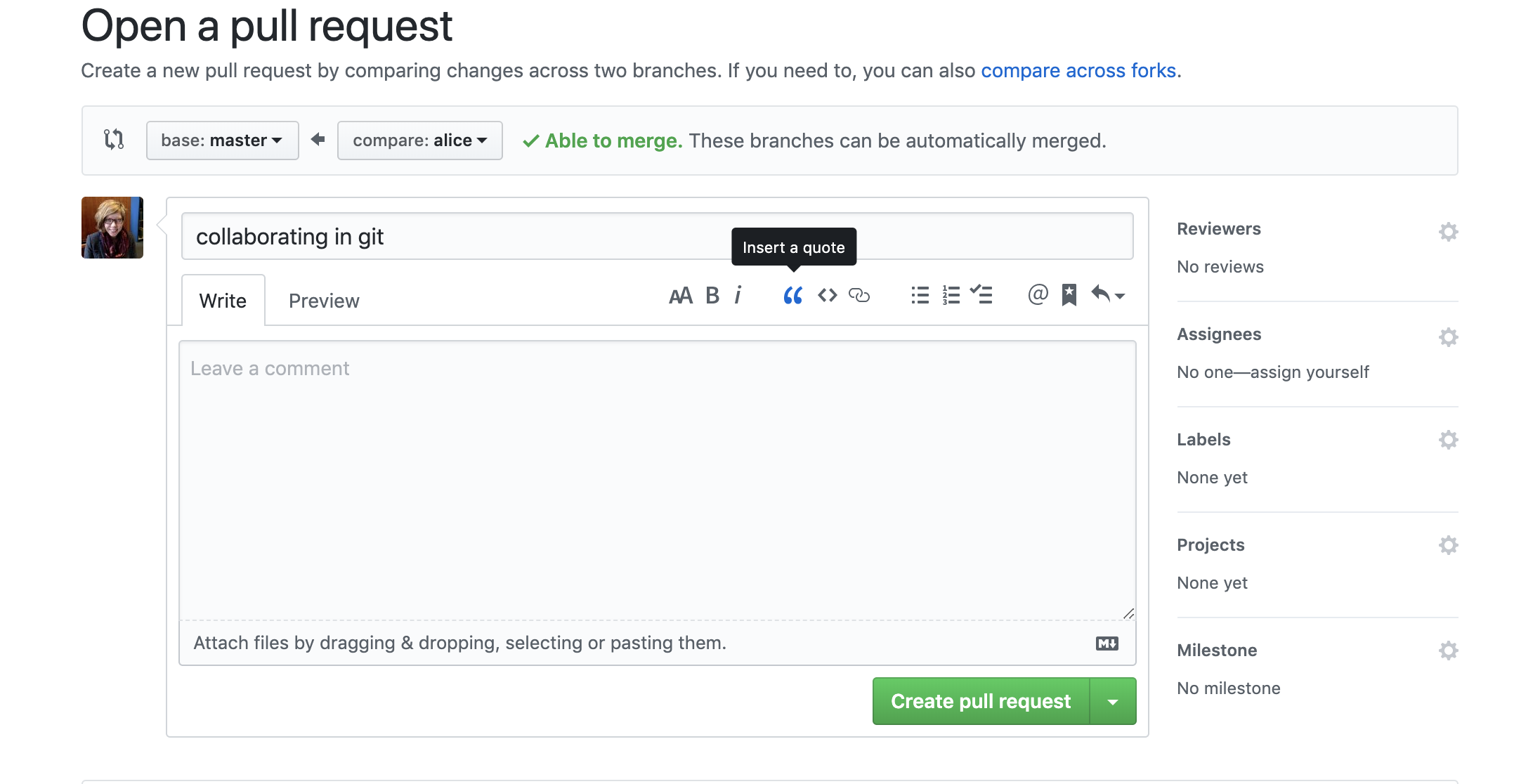Open the compare across forks link
Image resolution: width=1540 pixels, height=784 pixels.
click(1078, 70)
